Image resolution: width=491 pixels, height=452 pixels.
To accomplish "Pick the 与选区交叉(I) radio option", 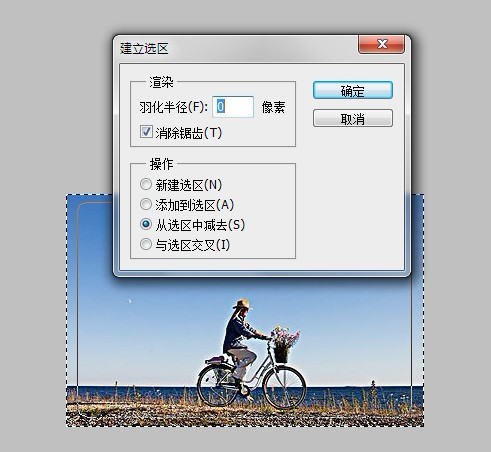I will click(x=146, y=244).
